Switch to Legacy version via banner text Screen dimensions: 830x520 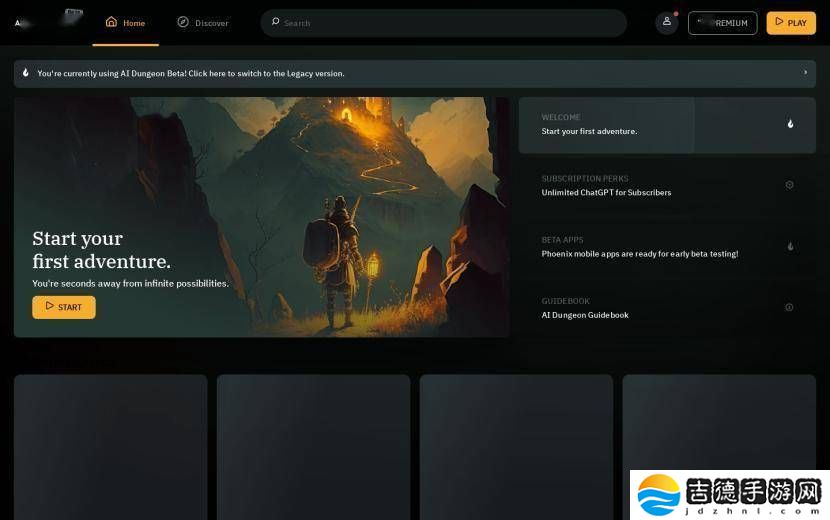[x=190, y=73]
